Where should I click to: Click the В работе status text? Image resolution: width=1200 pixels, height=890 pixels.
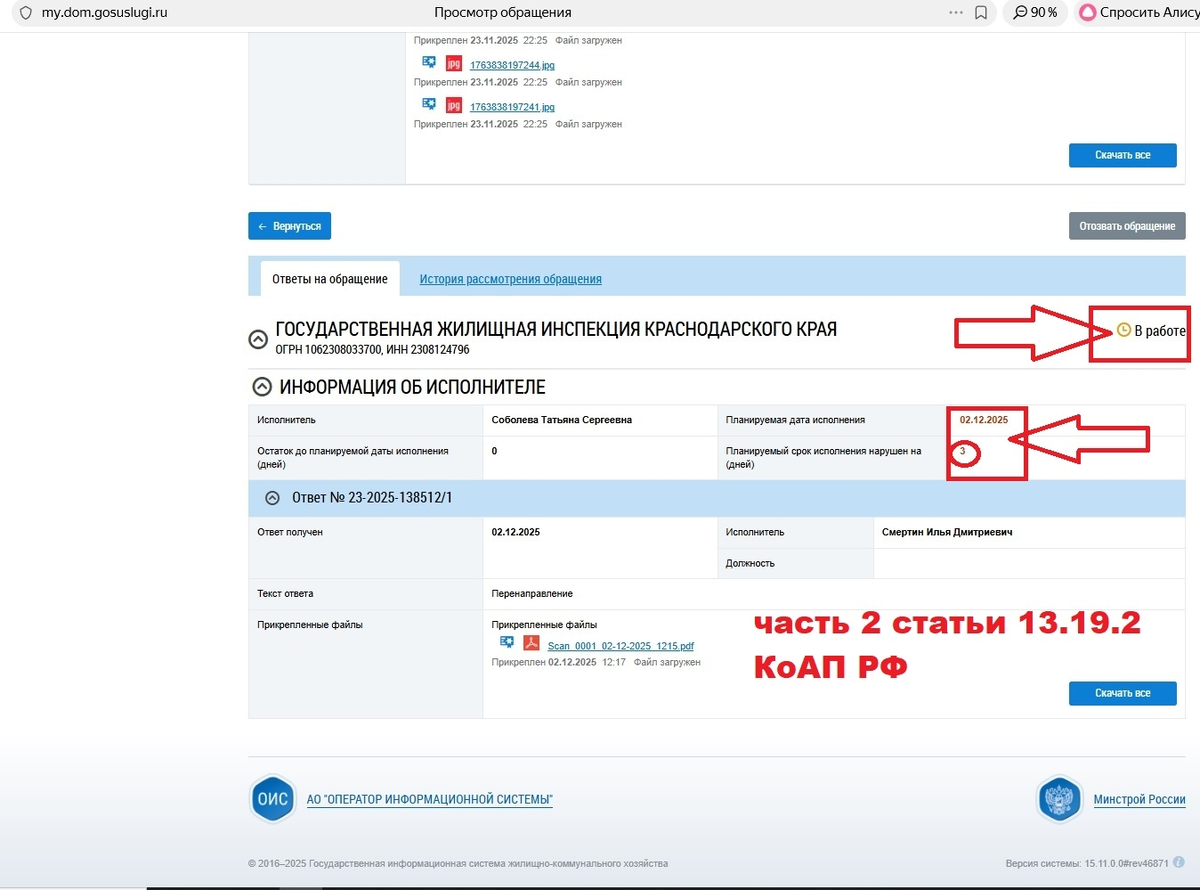click(1160, 331)
